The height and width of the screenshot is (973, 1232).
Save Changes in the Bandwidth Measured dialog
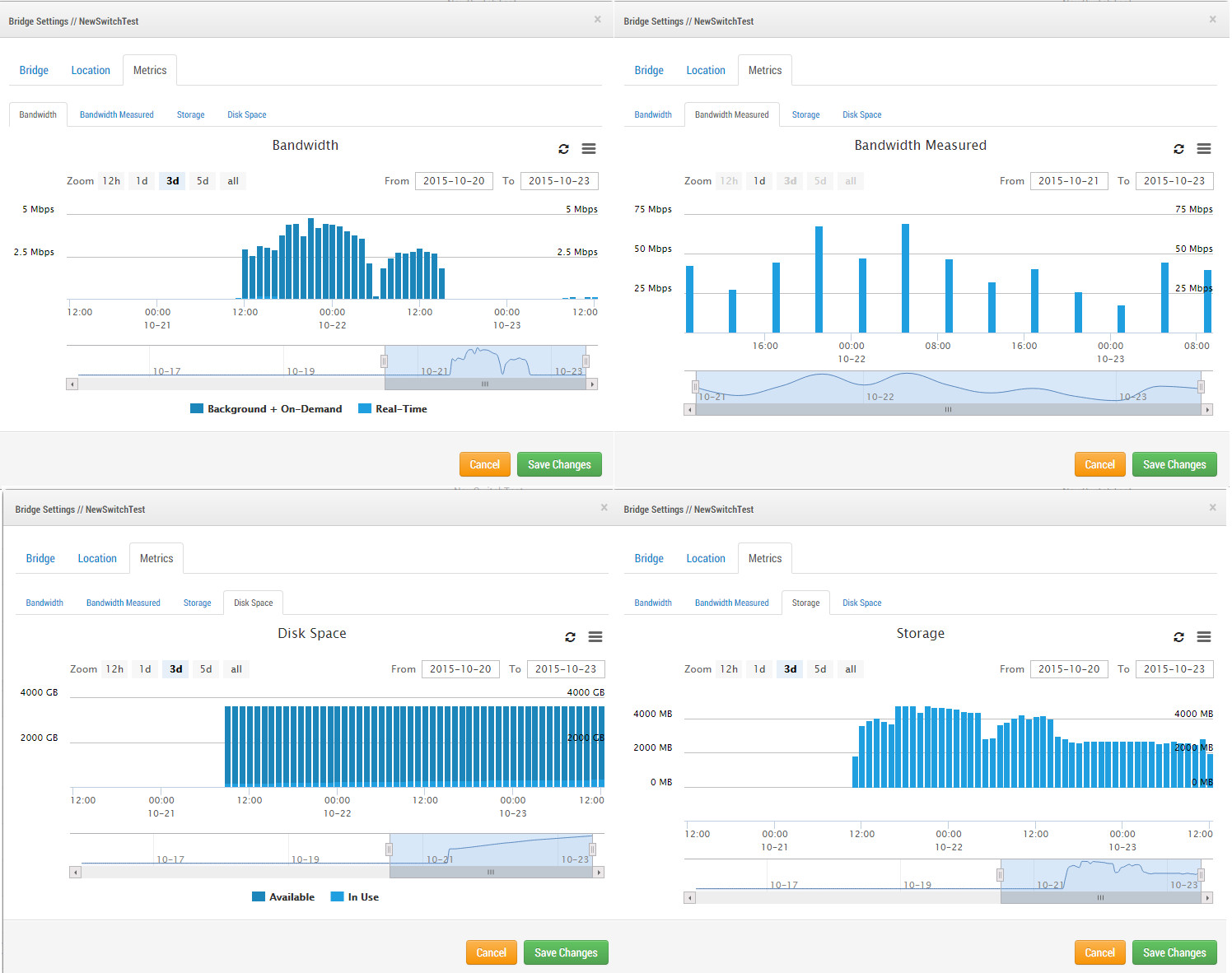pos(1174,465)
